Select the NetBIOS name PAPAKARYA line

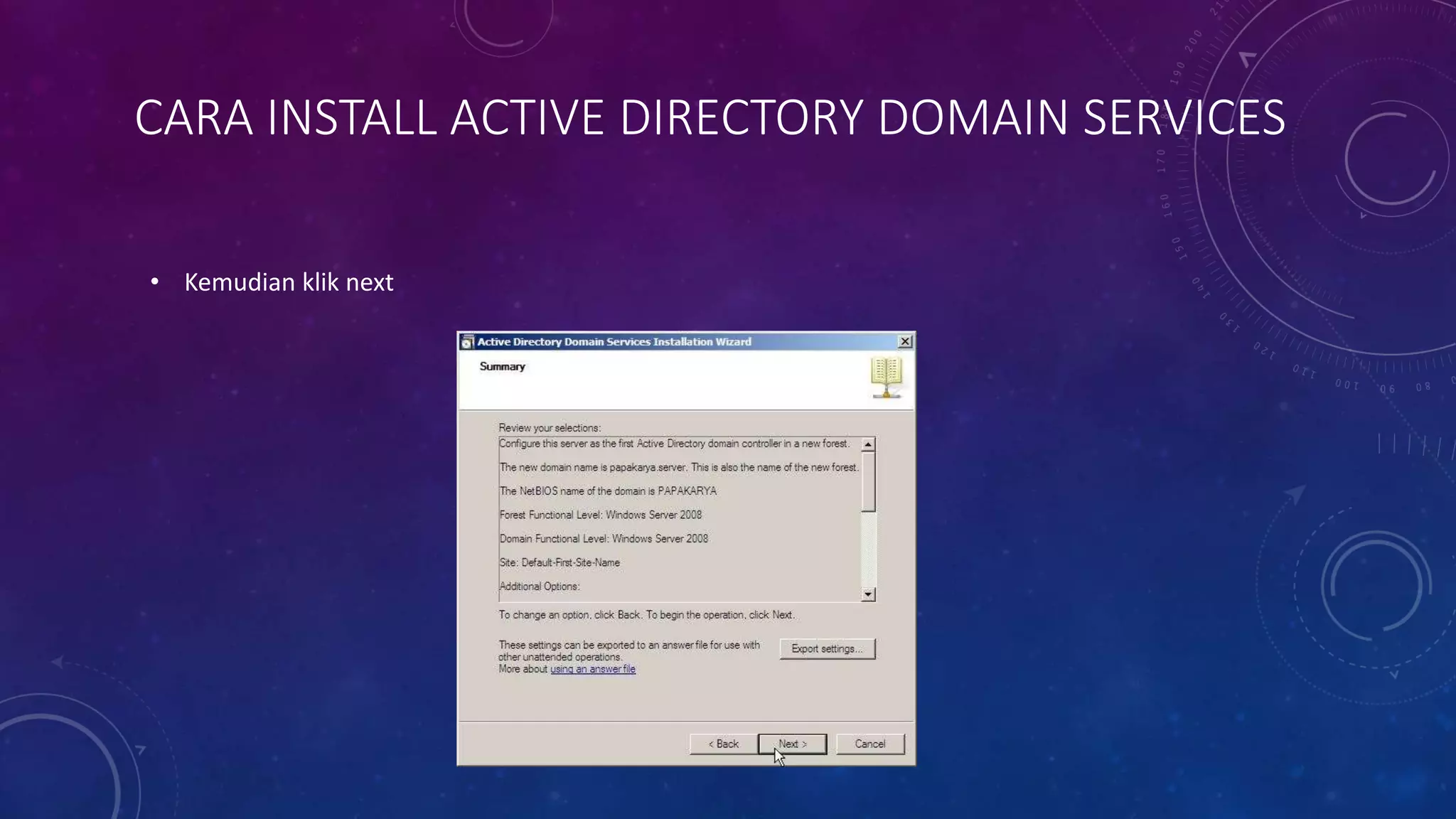coord(608,491)
